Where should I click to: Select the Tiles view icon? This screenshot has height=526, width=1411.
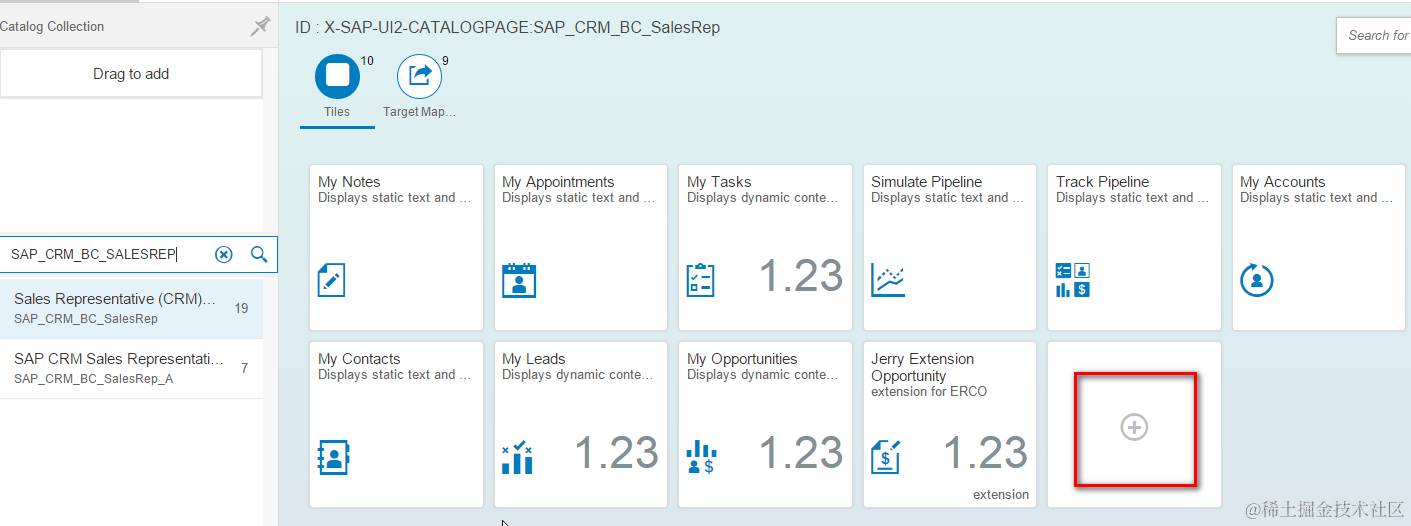click(337, 76)
